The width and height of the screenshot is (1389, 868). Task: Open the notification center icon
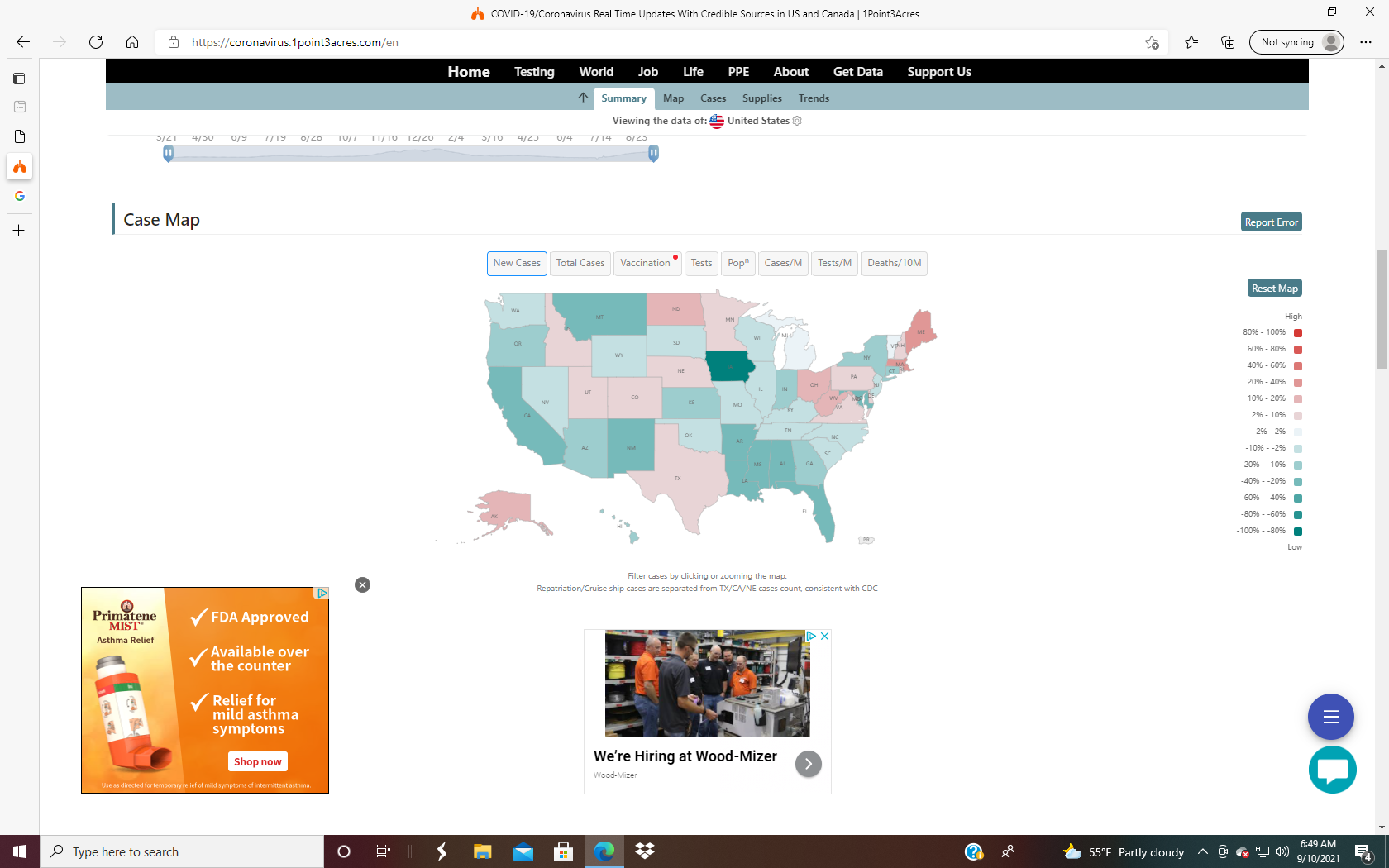pyautogui.click(x=1364, y=851)
